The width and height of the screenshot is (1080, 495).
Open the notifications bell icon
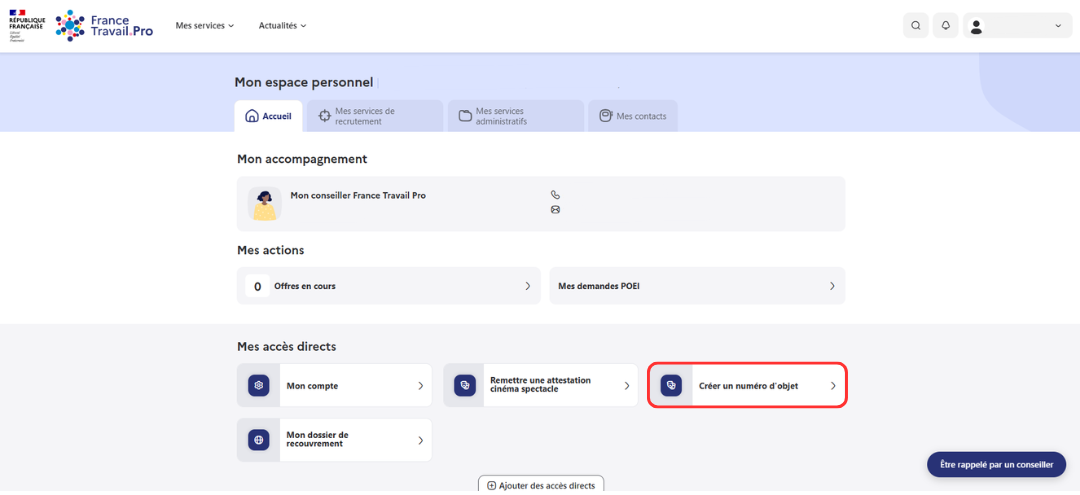click(x=946, y=25)
